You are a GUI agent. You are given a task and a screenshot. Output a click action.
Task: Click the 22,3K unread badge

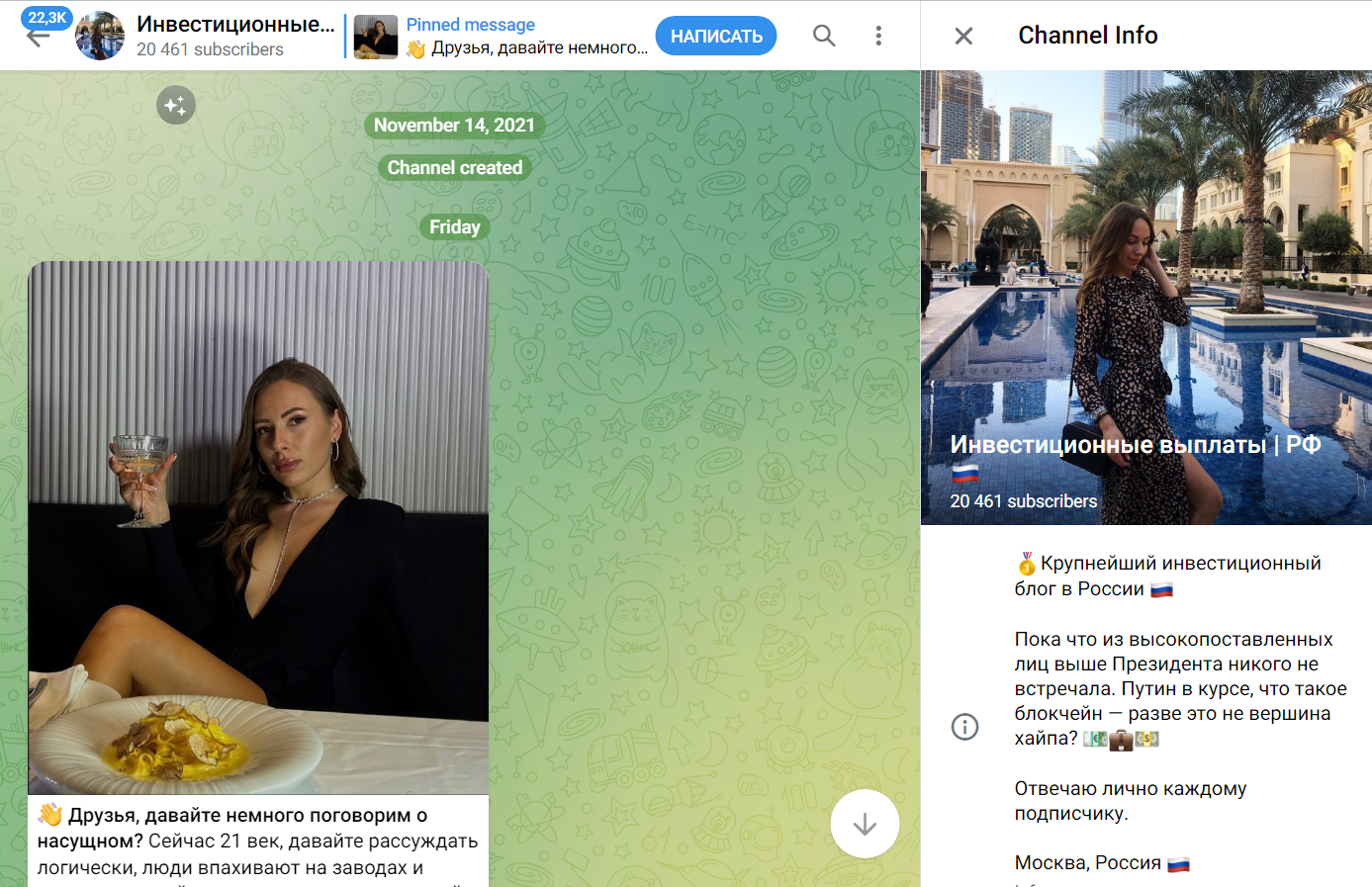pyautogui.click(x=47, y=18)
